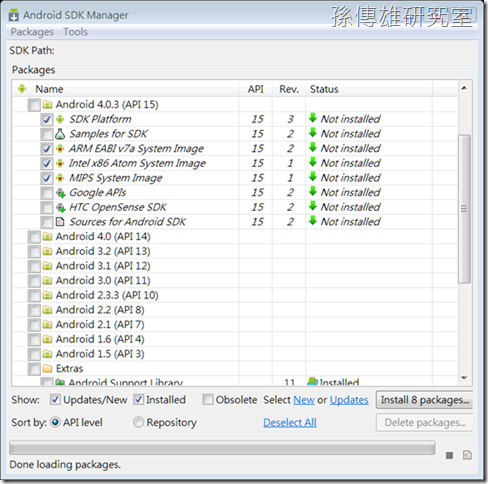Screen dimensions: 488x484
Task: Check the Android 4.0.3 (API 15) group checkbox
Action: [x=34, y=105]
